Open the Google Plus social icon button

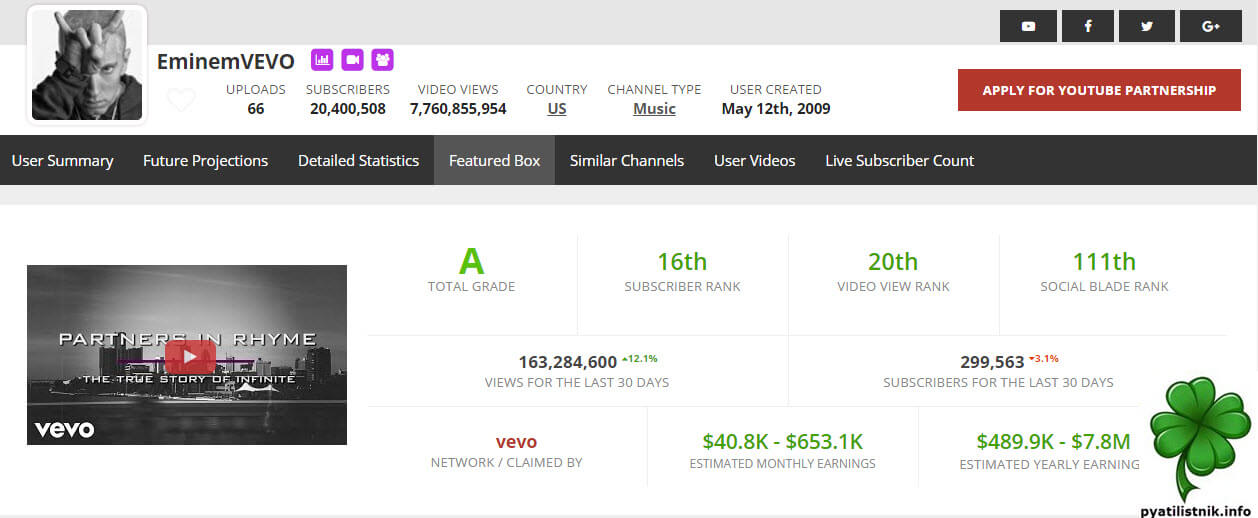pyautogui.click(x=1211, y=26)
